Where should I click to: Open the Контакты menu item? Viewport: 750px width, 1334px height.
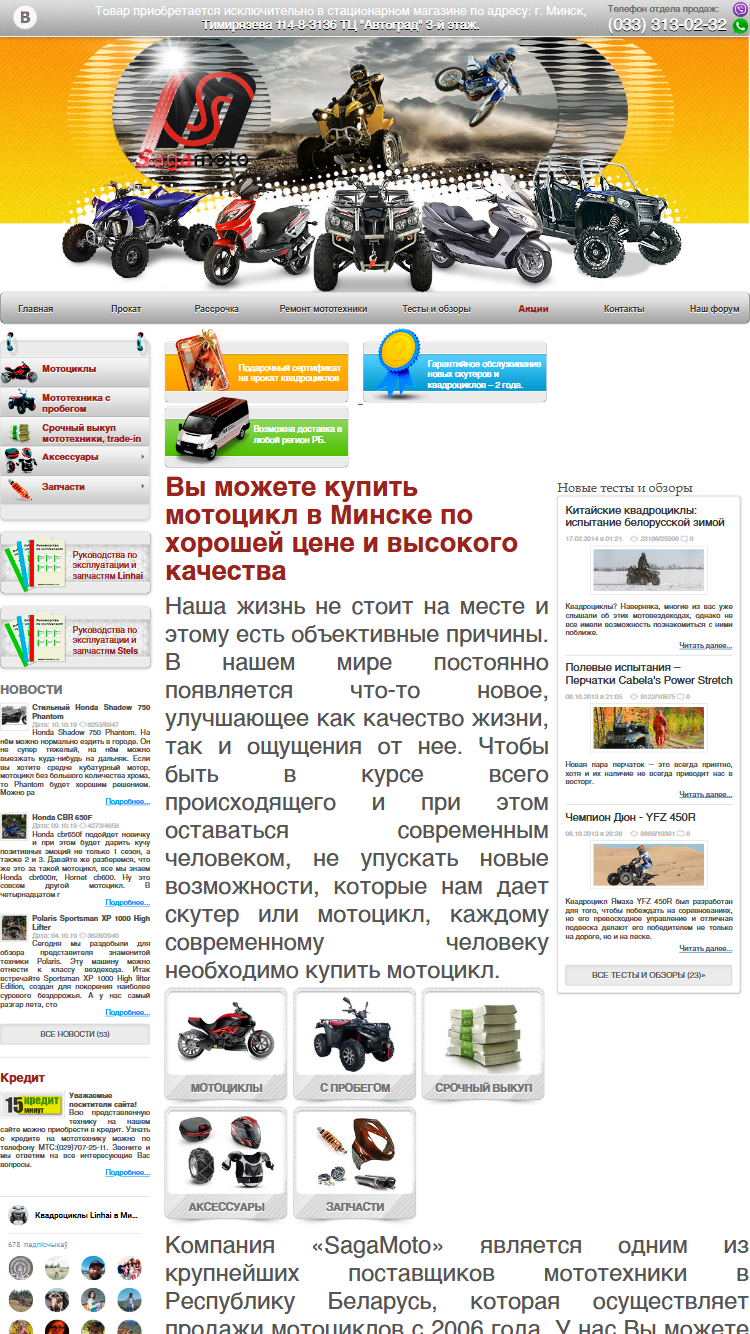624,309
